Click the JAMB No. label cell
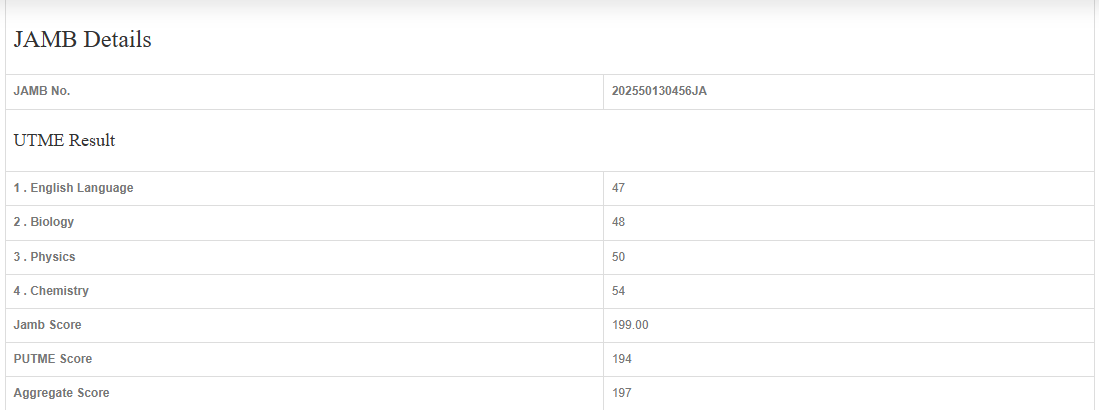1099x410 pixels. 42,92
